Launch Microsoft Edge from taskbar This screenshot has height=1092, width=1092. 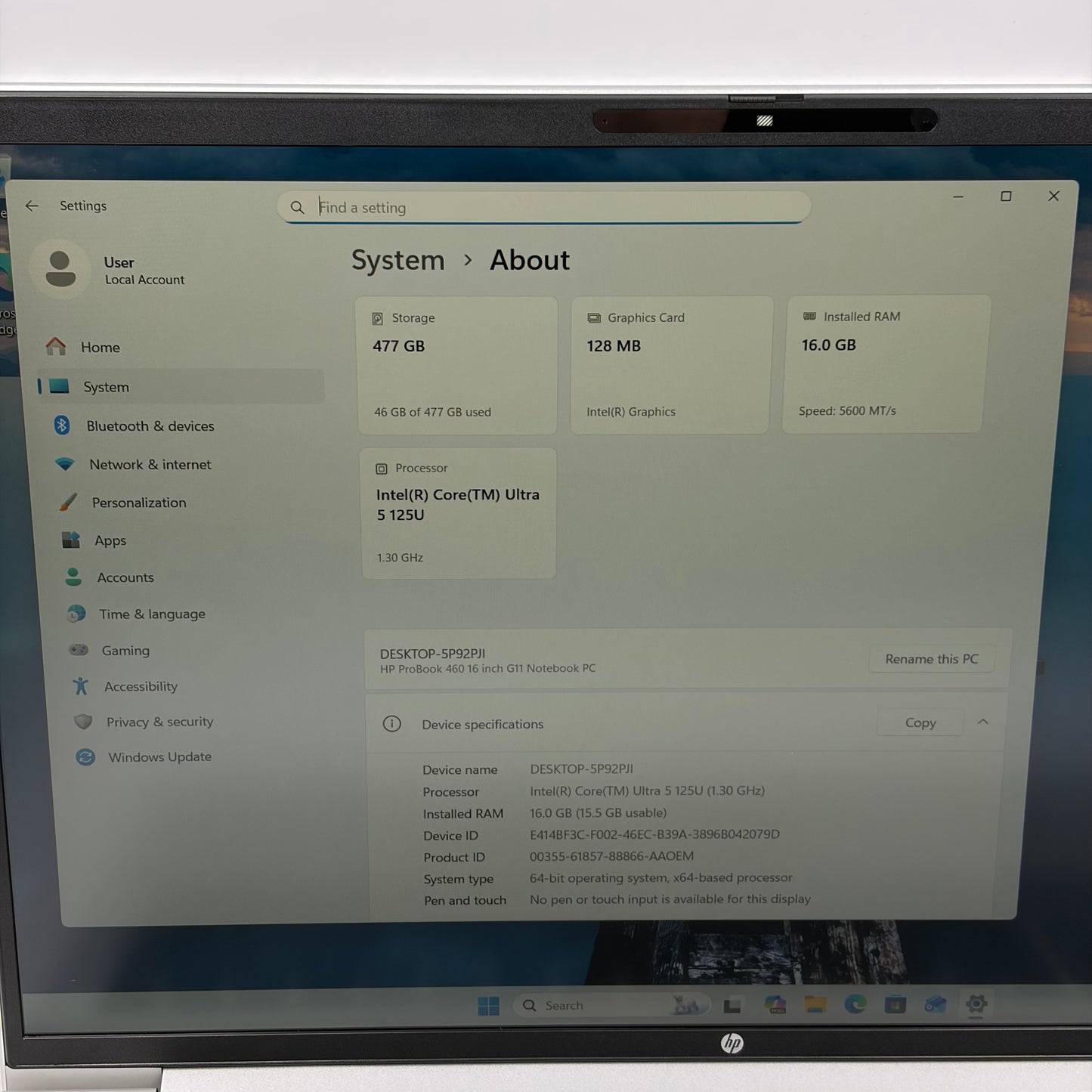click(855, 1005)
